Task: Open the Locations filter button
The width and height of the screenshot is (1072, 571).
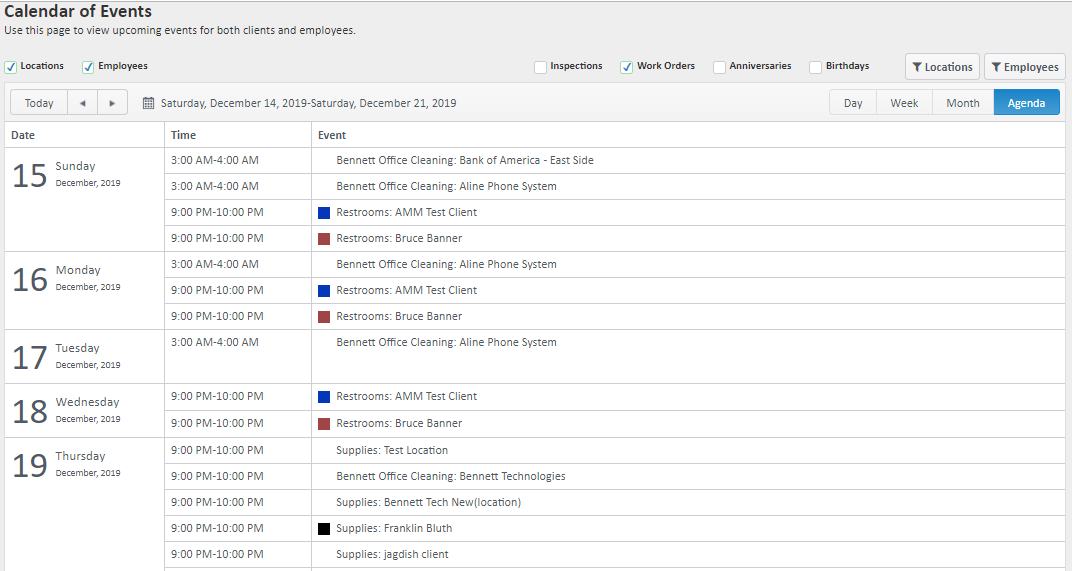Action: [942, 67]
